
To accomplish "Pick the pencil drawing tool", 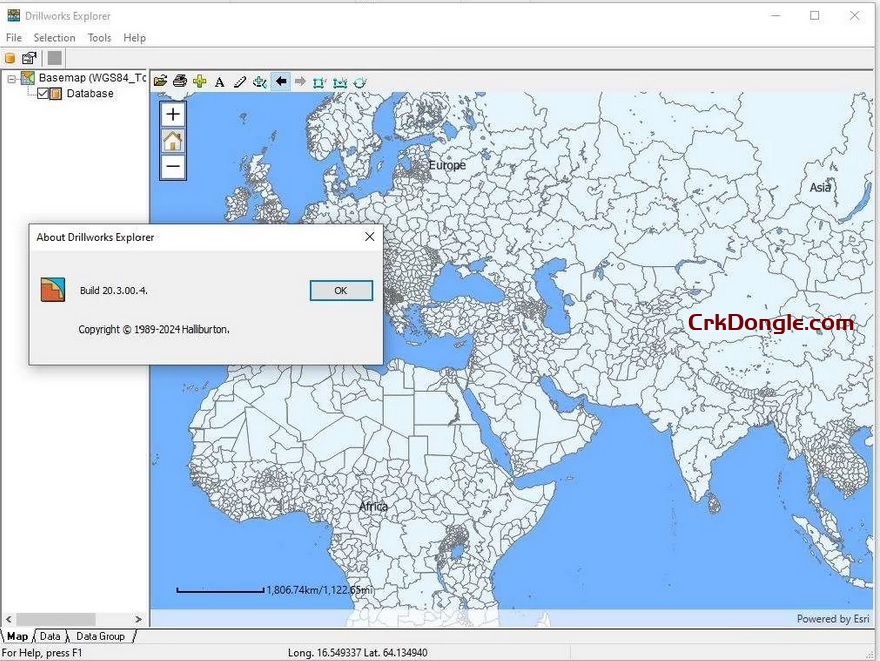I will [x=240, y=81].
